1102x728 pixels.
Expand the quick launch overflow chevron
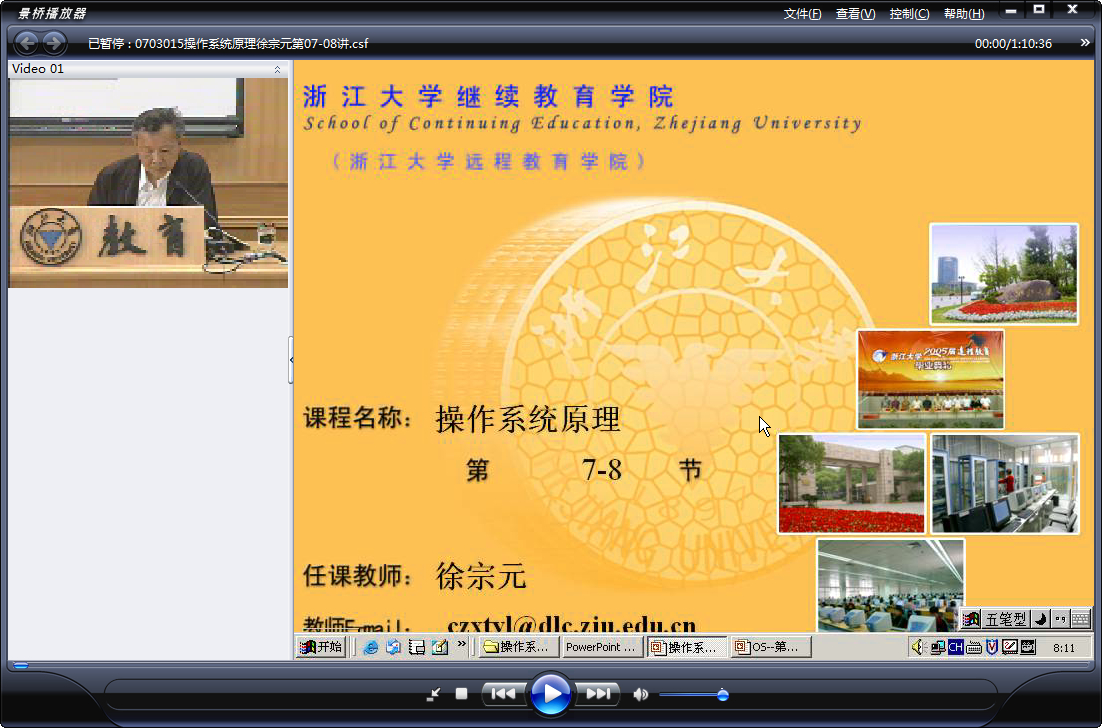click(462, 643)
